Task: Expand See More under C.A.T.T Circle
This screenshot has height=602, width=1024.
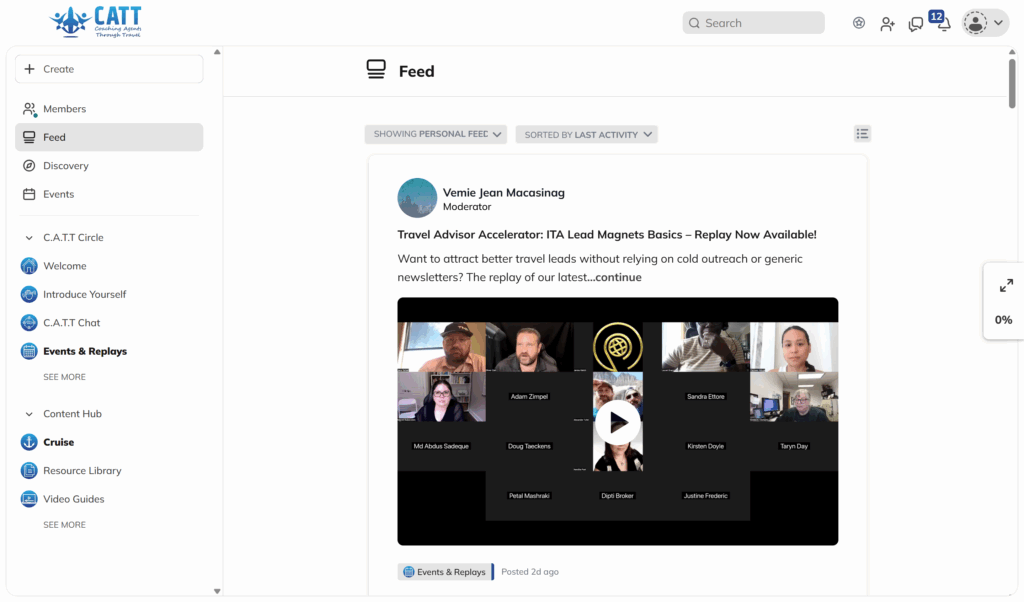Action: 64,377
